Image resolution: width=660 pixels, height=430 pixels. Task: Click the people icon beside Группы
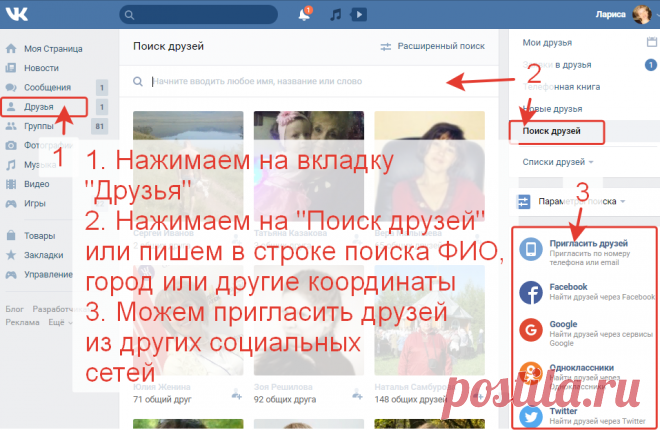[x=11, y=126]
